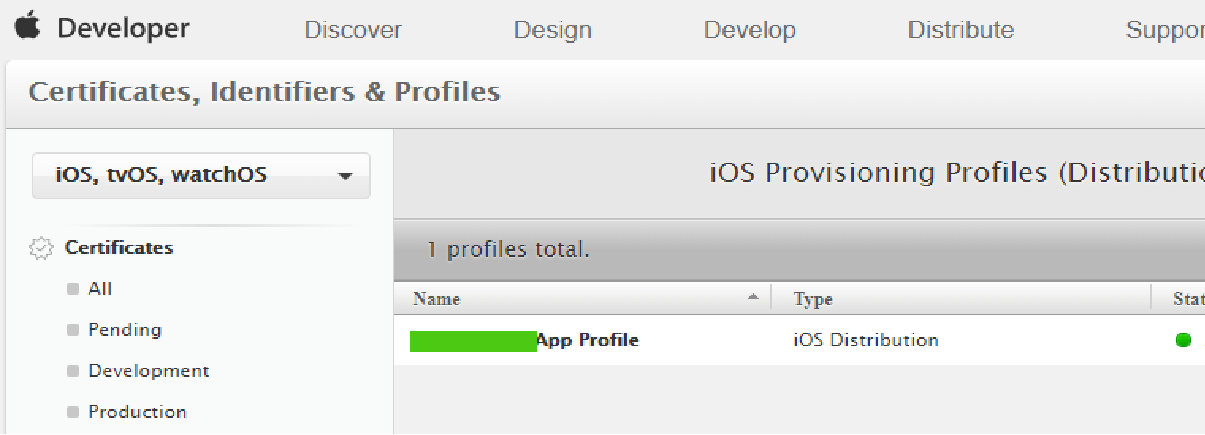This screenshot has height=435, width=1205.
Task: Show Production certificates
Action: click(x=137, y=412)
